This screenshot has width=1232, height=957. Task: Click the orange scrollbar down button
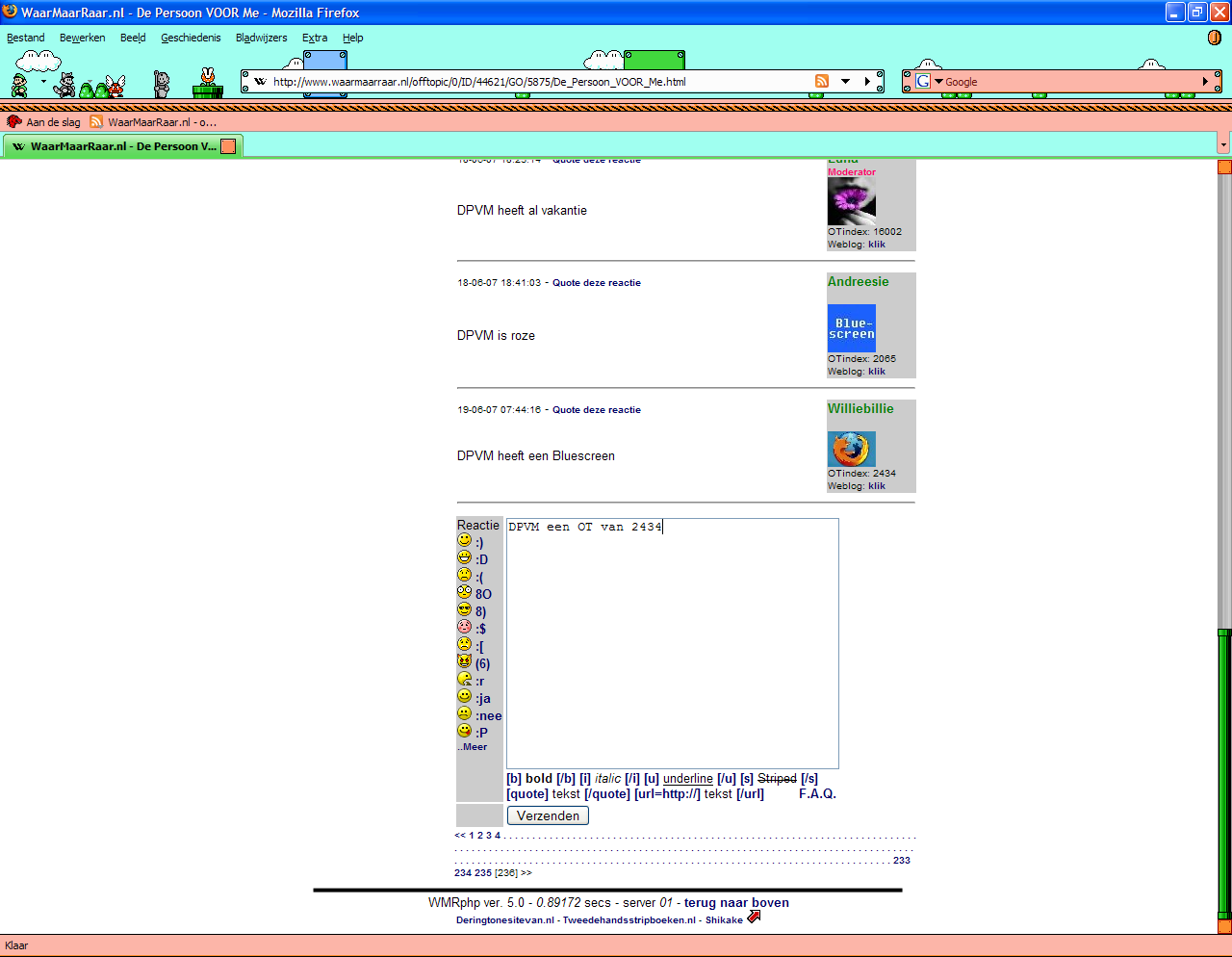[x=1224, y=926]
